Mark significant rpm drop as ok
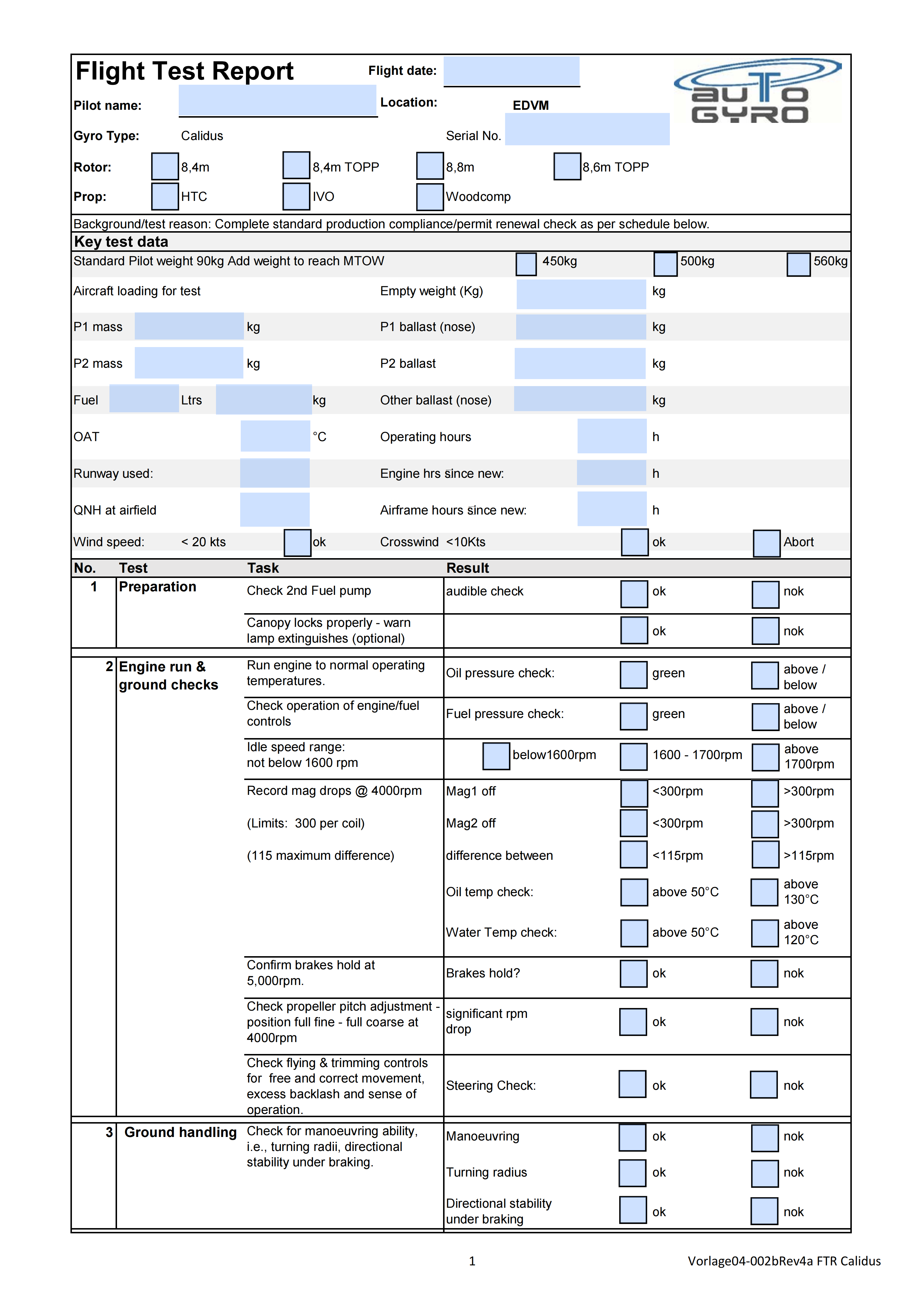Viewport: 924px width, 1307px height. point(633,1022)
